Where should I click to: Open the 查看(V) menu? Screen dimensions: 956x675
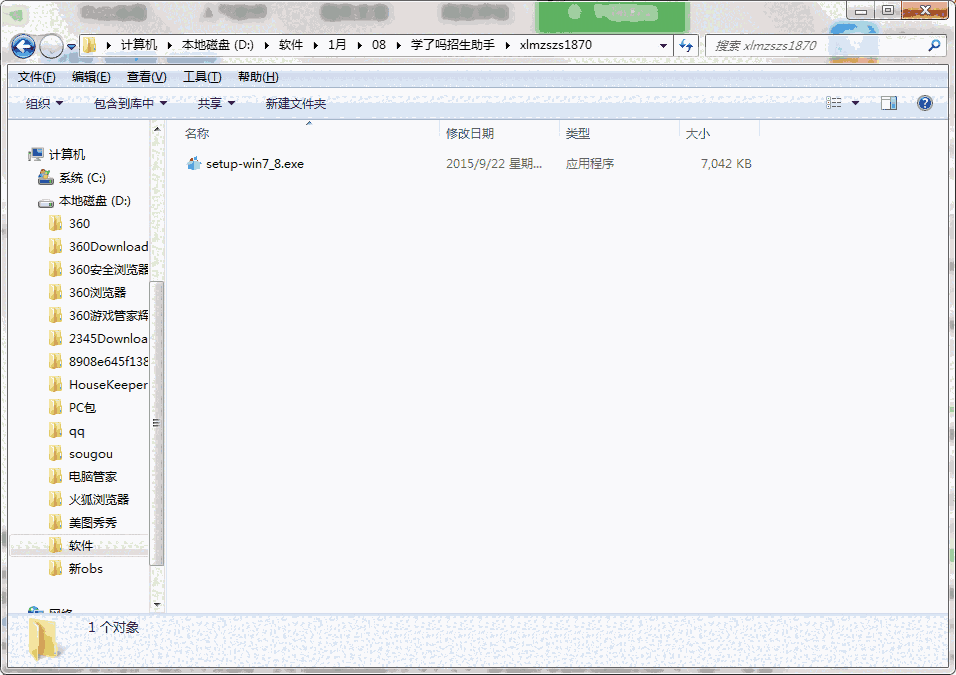click(143, 76)
